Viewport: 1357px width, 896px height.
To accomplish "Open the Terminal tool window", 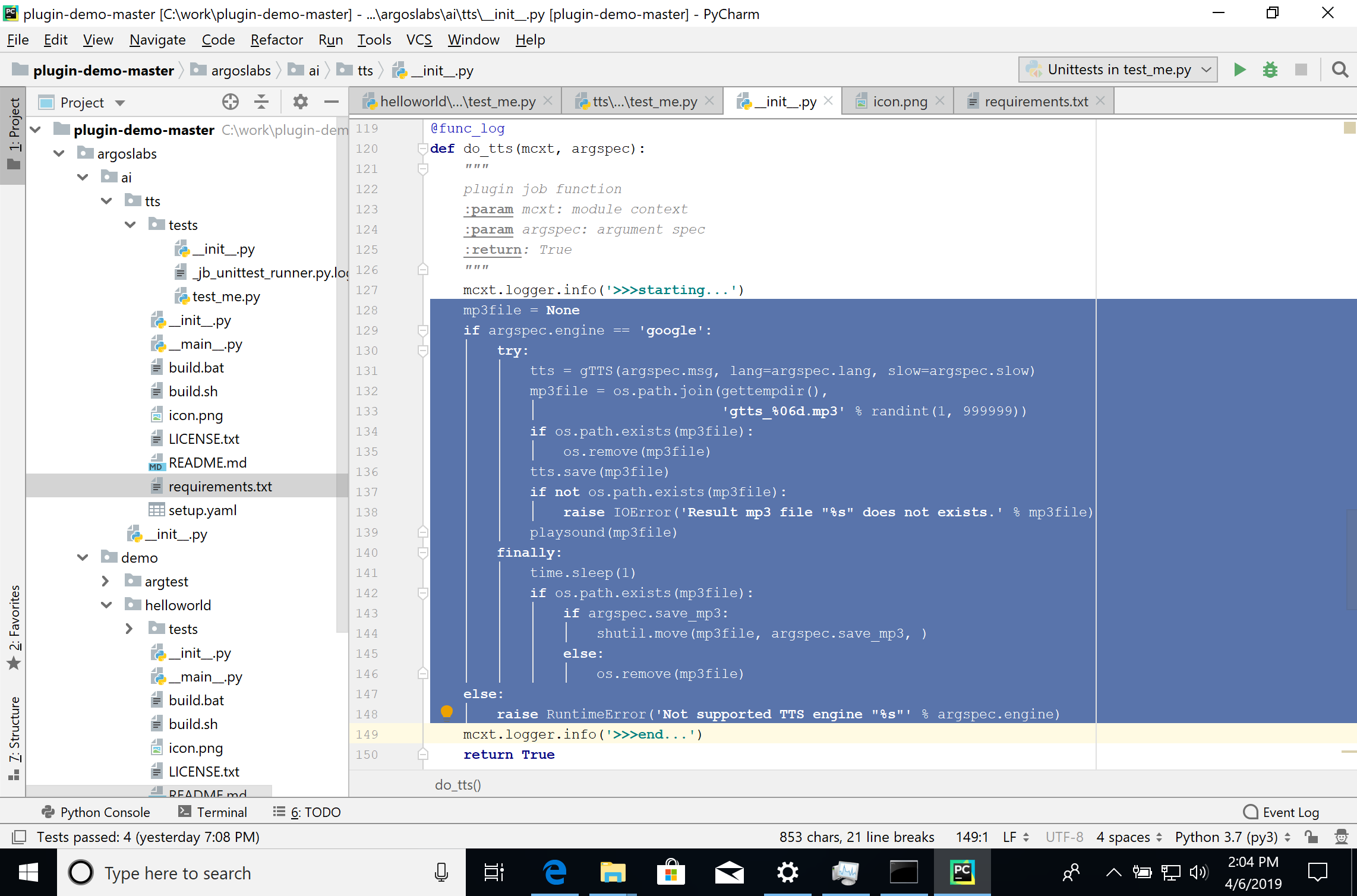I will pos(213,812).
